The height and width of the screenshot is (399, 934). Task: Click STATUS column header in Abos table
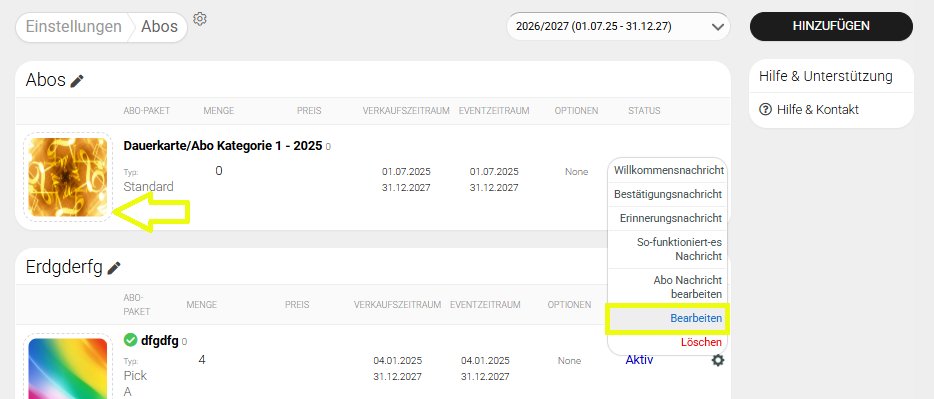pyautogui.click(x=644, y=111)
